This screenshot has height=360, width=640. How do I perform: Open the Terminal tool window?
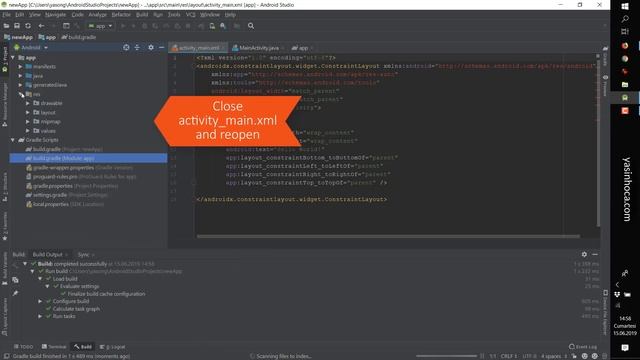tap(54, 347)
